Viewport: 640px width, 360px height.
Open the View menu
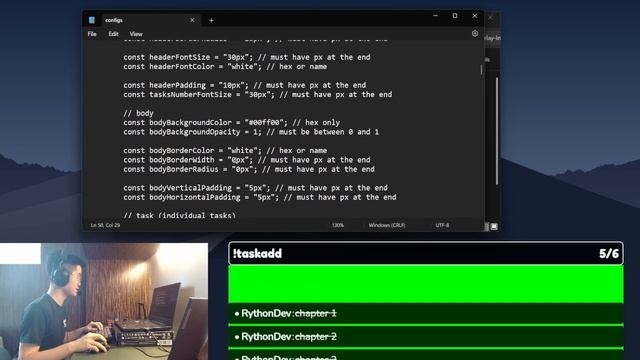tap(136, 34)
